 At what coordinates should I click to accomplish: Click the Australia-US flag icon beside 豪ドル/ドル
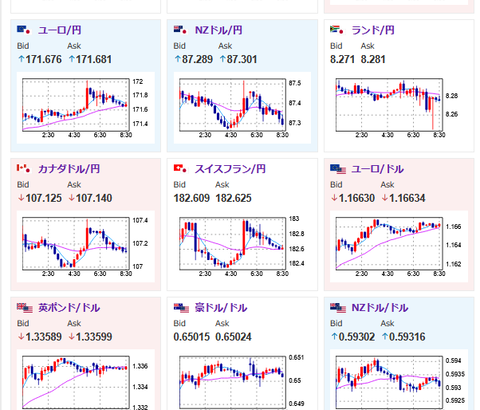point(181,308)
